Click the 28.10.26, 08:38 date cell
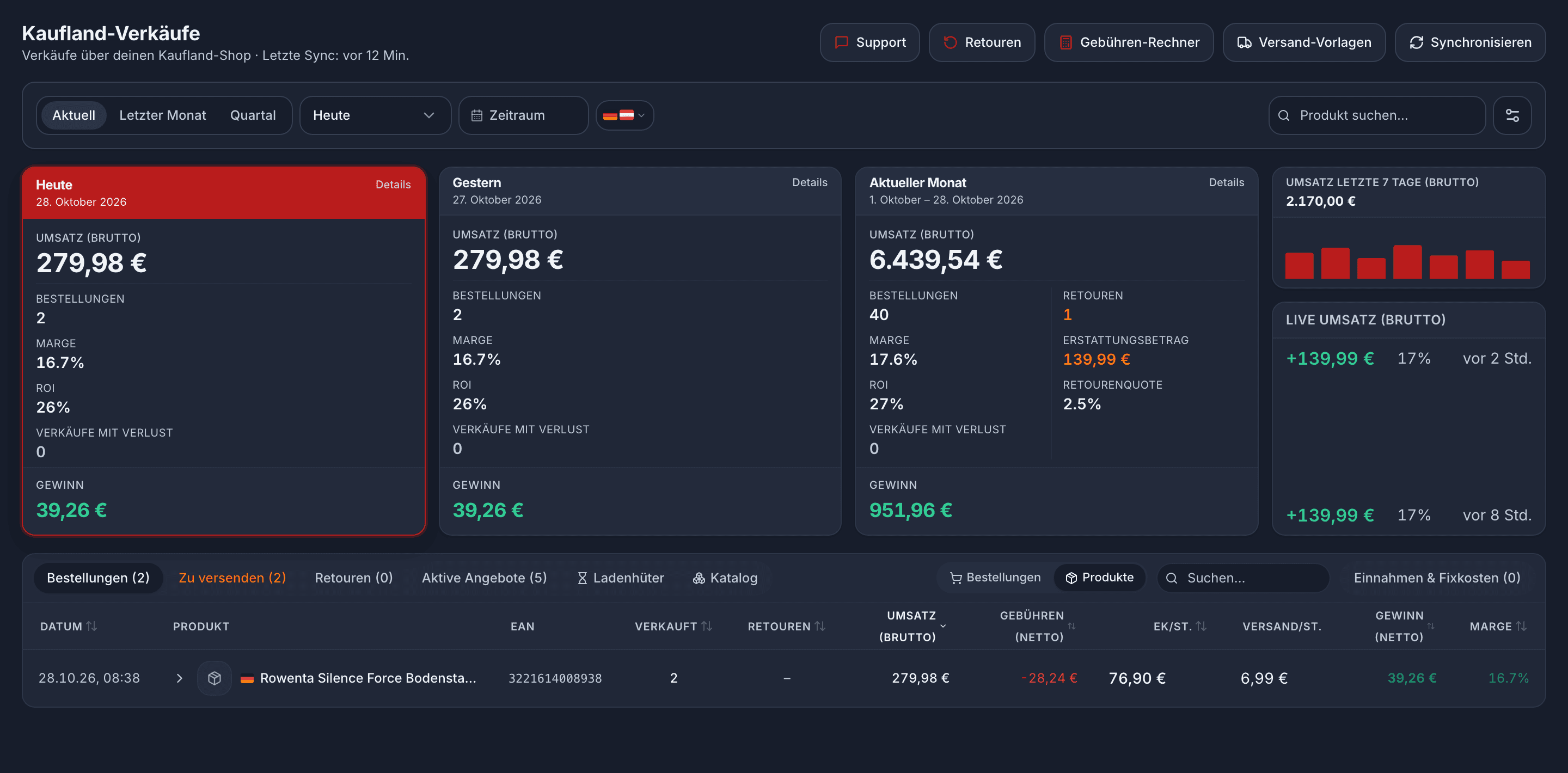 89,678
